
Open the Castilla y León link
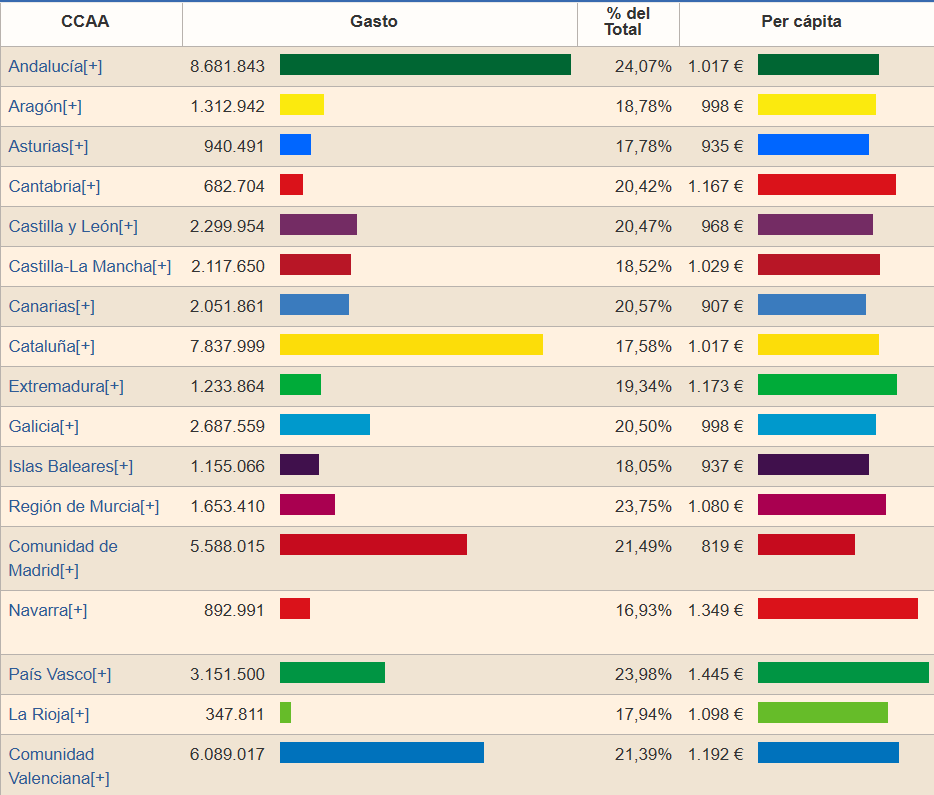(x=73, y=226)
